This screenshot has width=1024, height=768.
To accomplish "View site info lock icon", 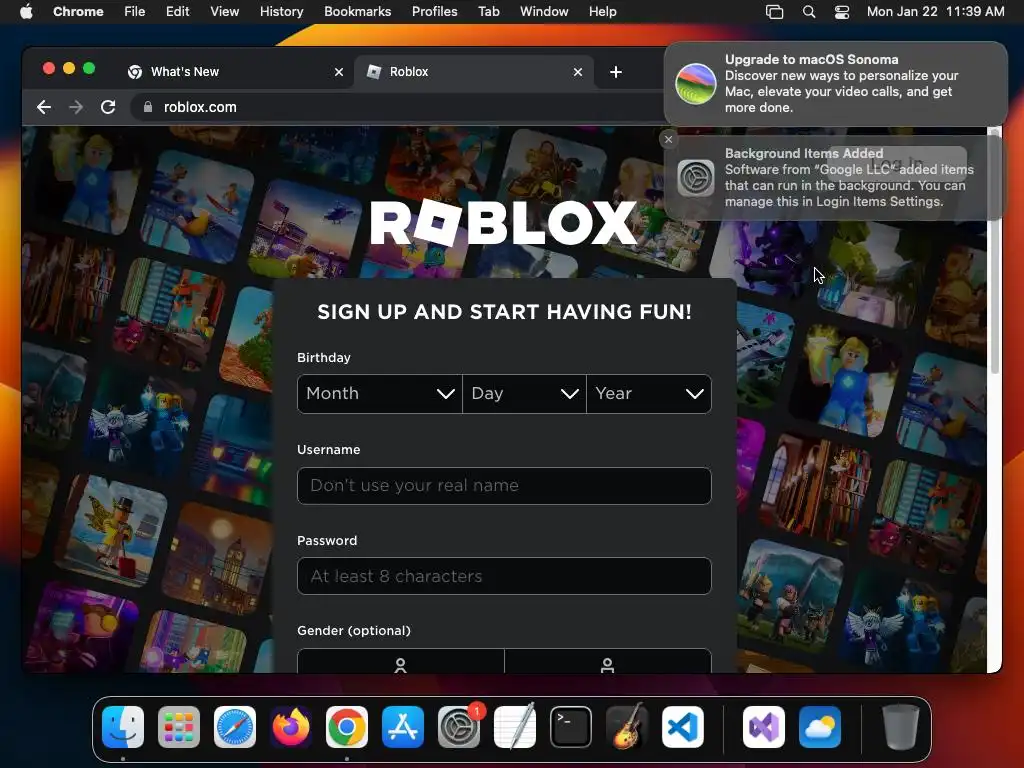I will pyautogui.click(x=148, y=107).
